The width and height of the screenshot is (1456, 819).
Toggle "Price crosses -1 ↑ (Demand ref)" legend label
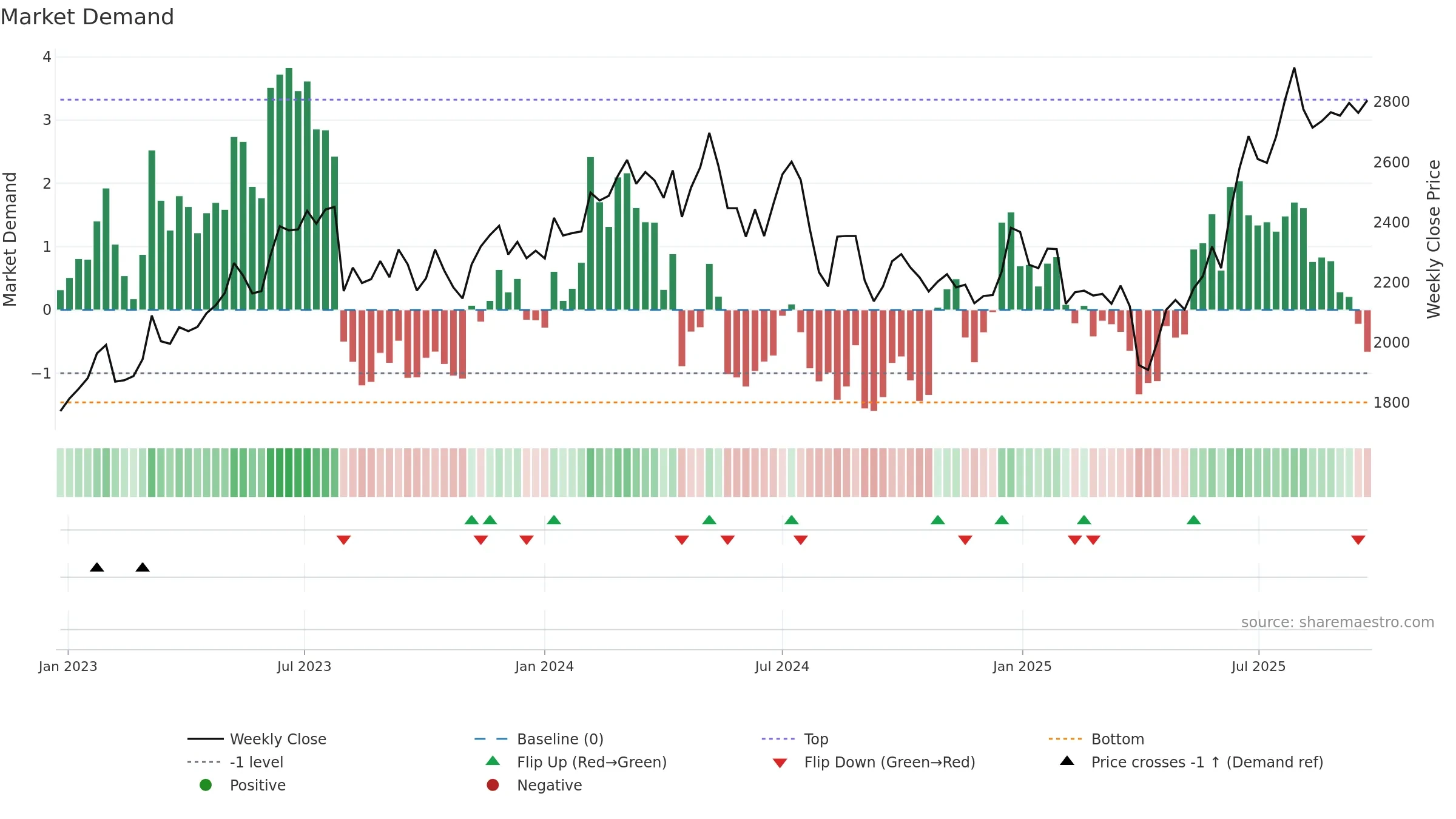(x=1207, y=762)
